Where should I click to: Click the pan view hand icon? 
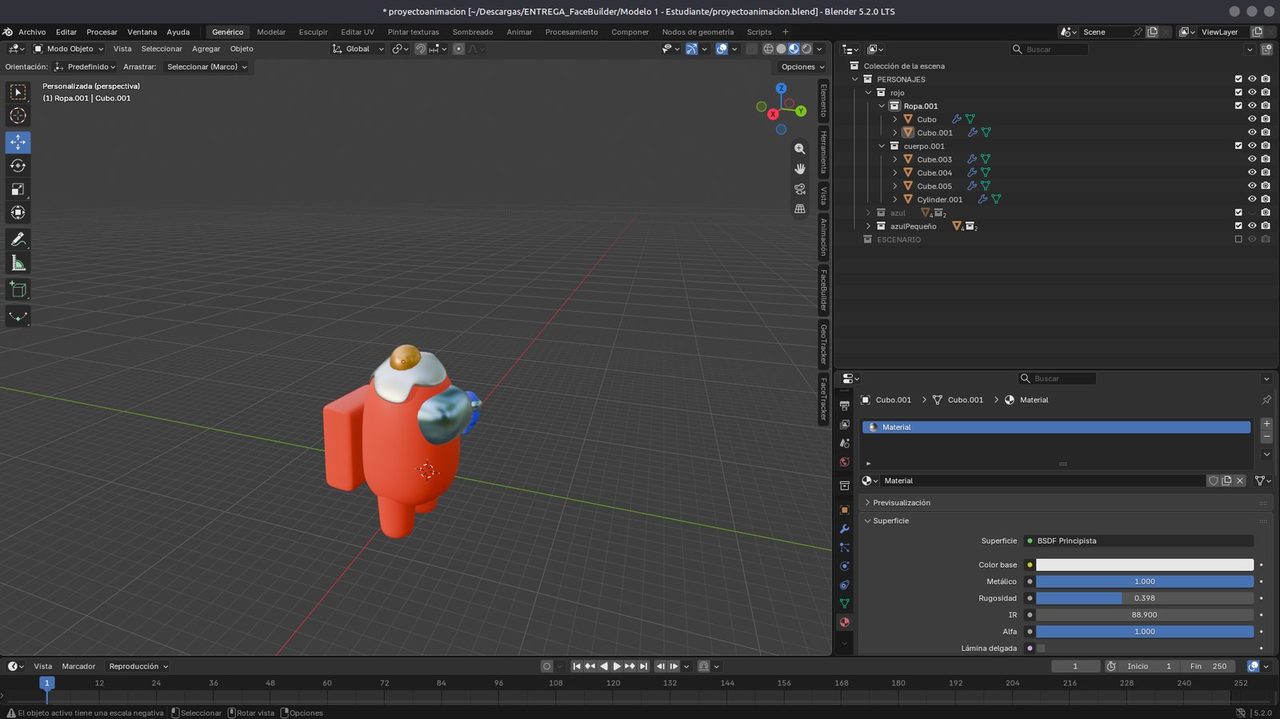click(800, 168)
